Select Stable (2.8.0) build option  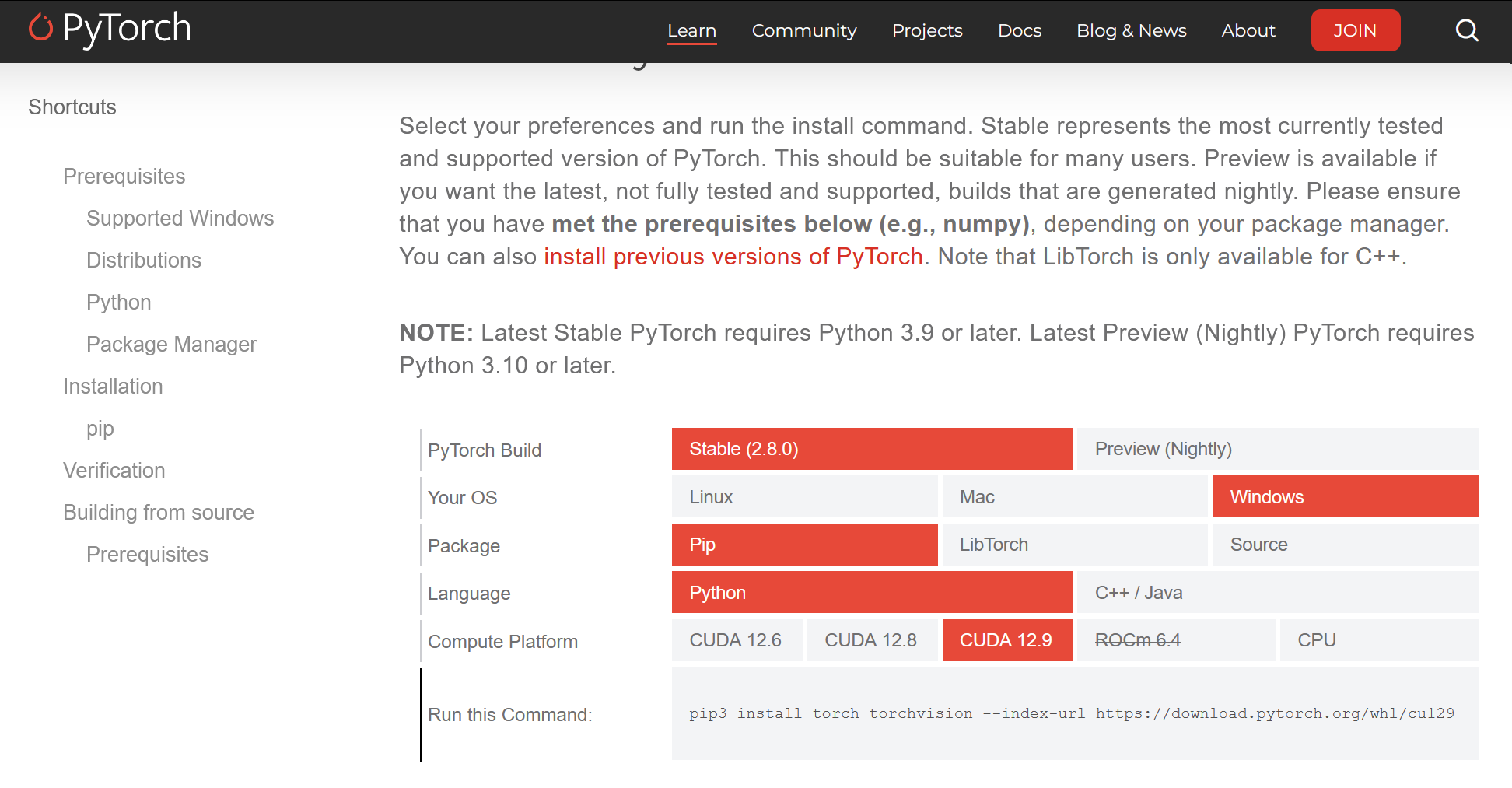click(x=872, y=449)
